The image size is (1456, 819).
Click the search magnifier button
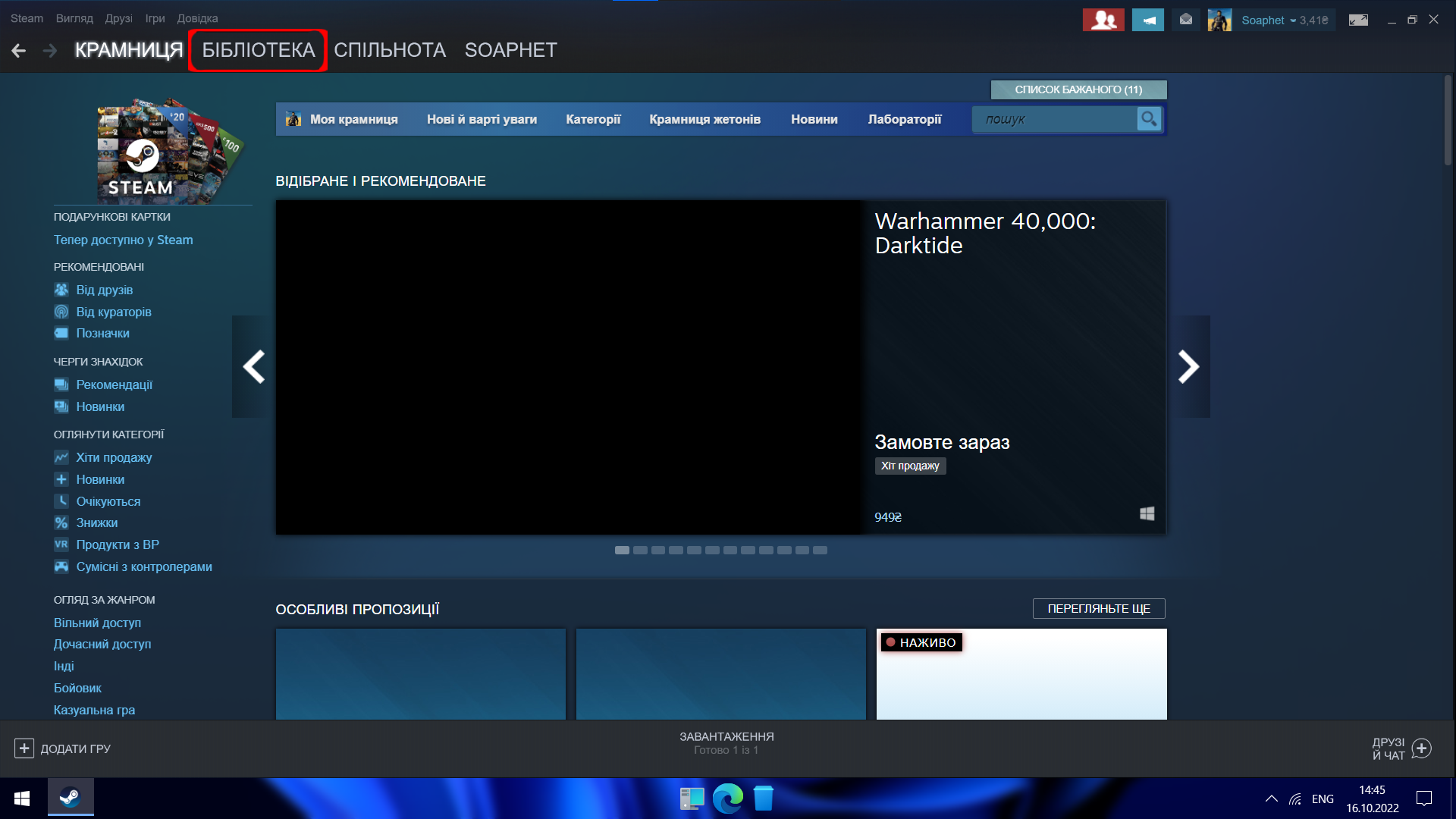click(x=1149, y=119)
